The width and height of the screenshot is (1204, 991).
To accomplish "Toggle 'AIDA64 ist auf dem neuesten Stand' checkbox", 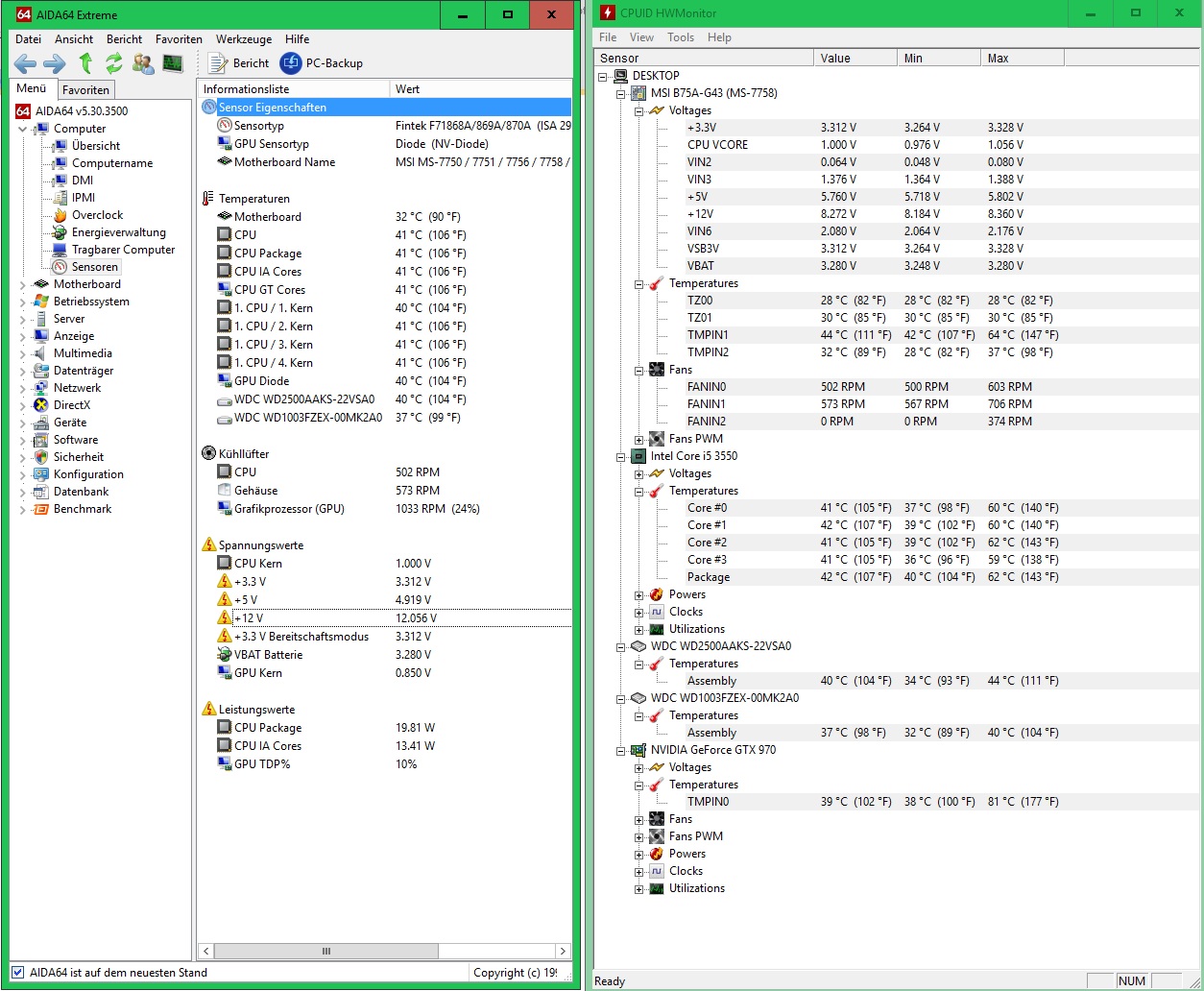I will point(18,973).
